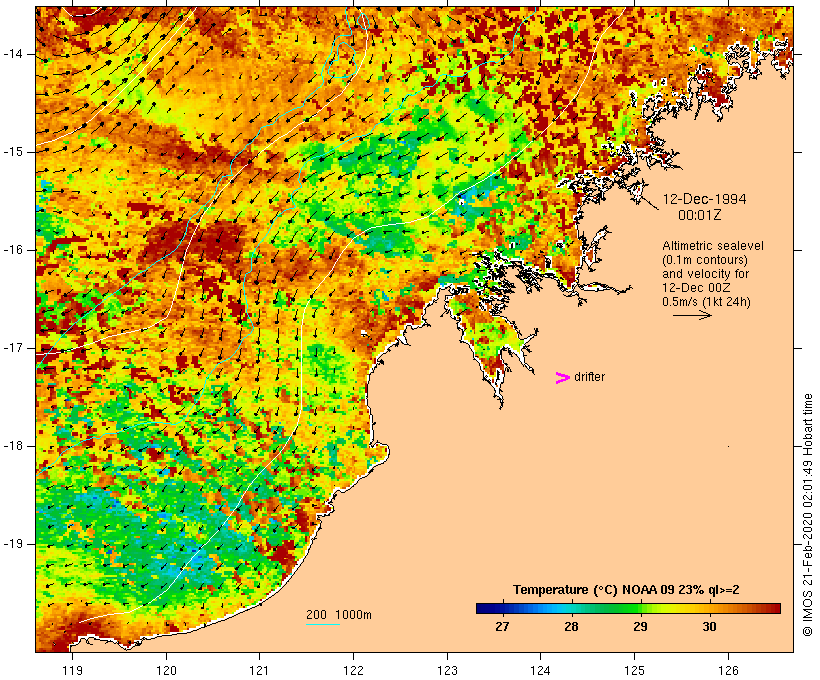Click the dark red end of the temperature colorbar
Screen dimensions: 820x680
coord(774,608)
